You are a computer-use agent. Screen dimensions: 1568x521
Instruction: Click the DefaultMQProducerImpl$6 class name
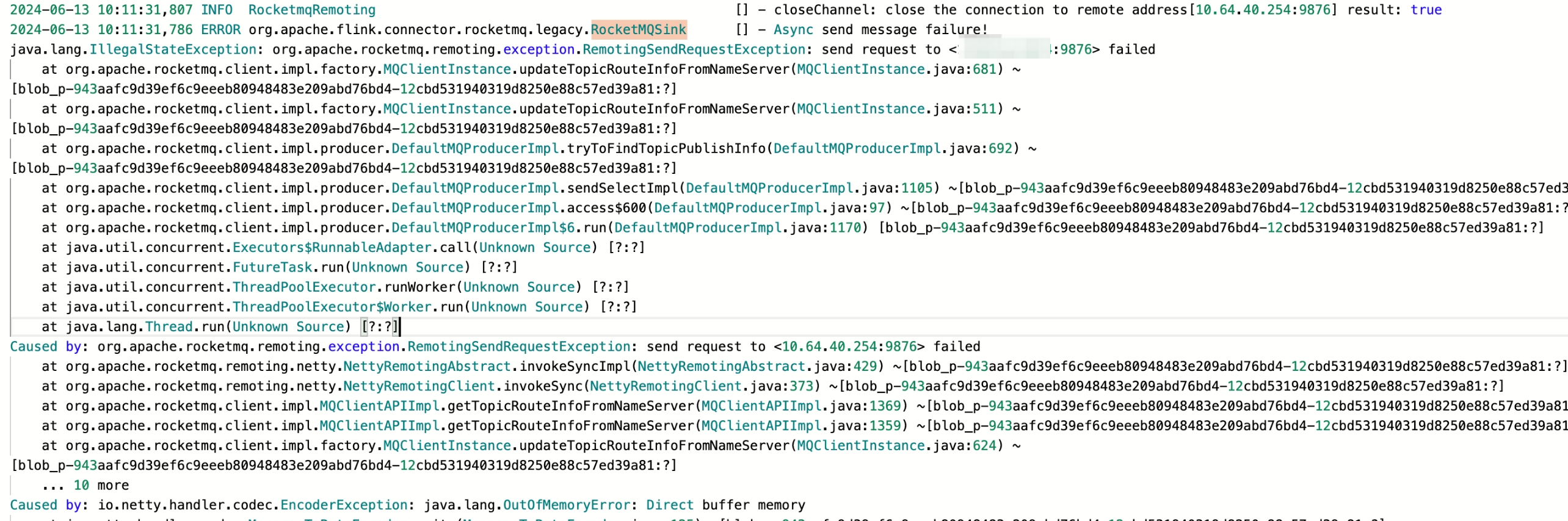click(483, 228)
